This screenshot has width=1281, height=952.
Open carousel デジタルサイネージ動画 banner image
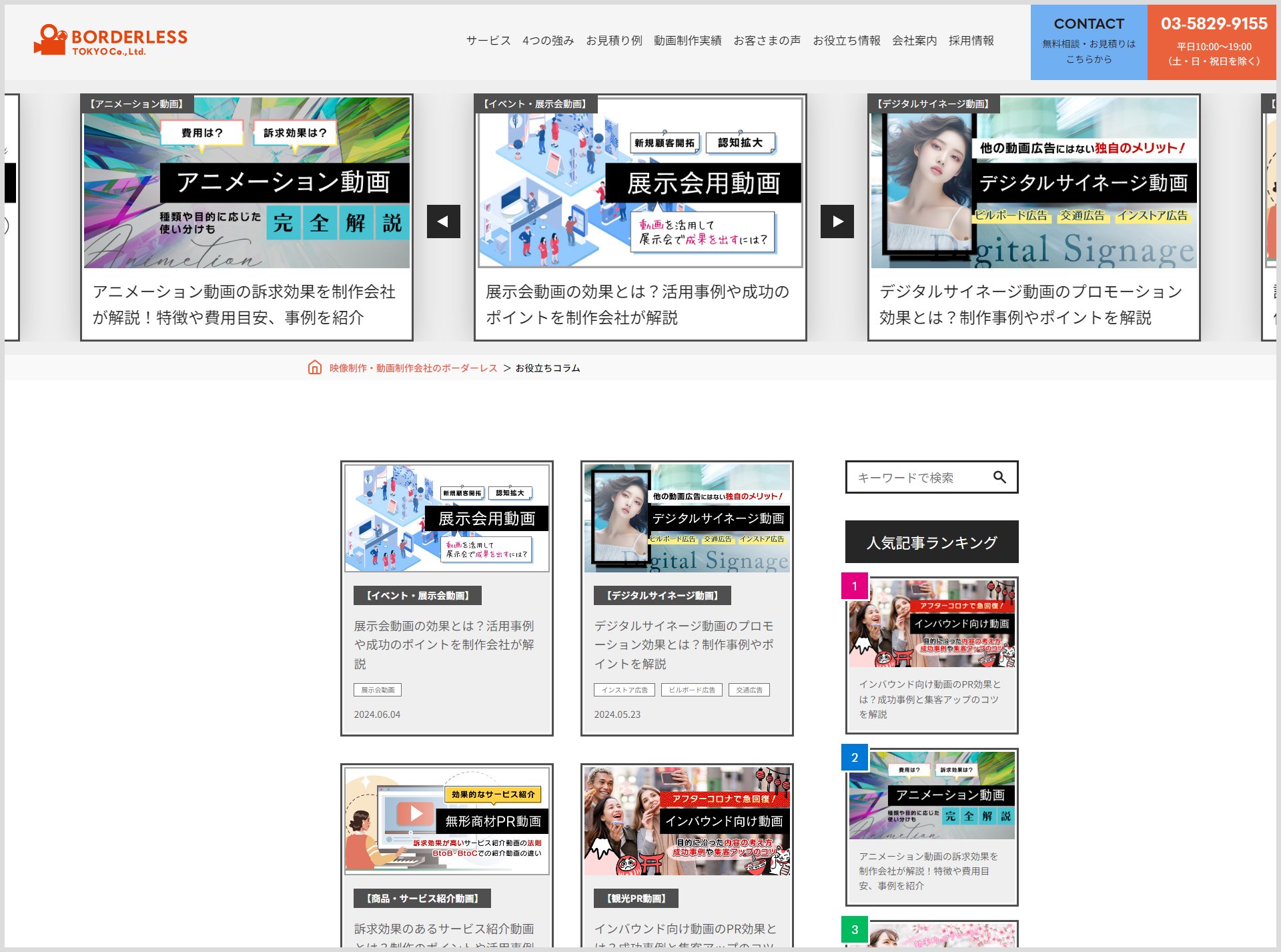click(x=1034, y=182)
